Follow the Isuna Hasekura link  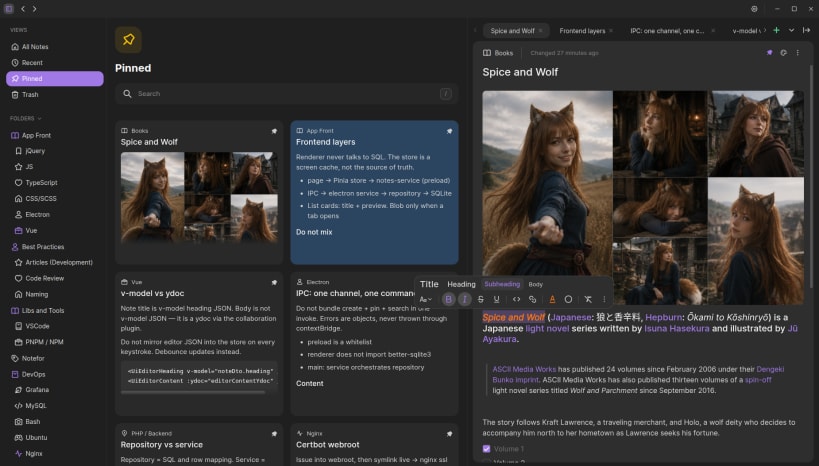coord(676,329)
